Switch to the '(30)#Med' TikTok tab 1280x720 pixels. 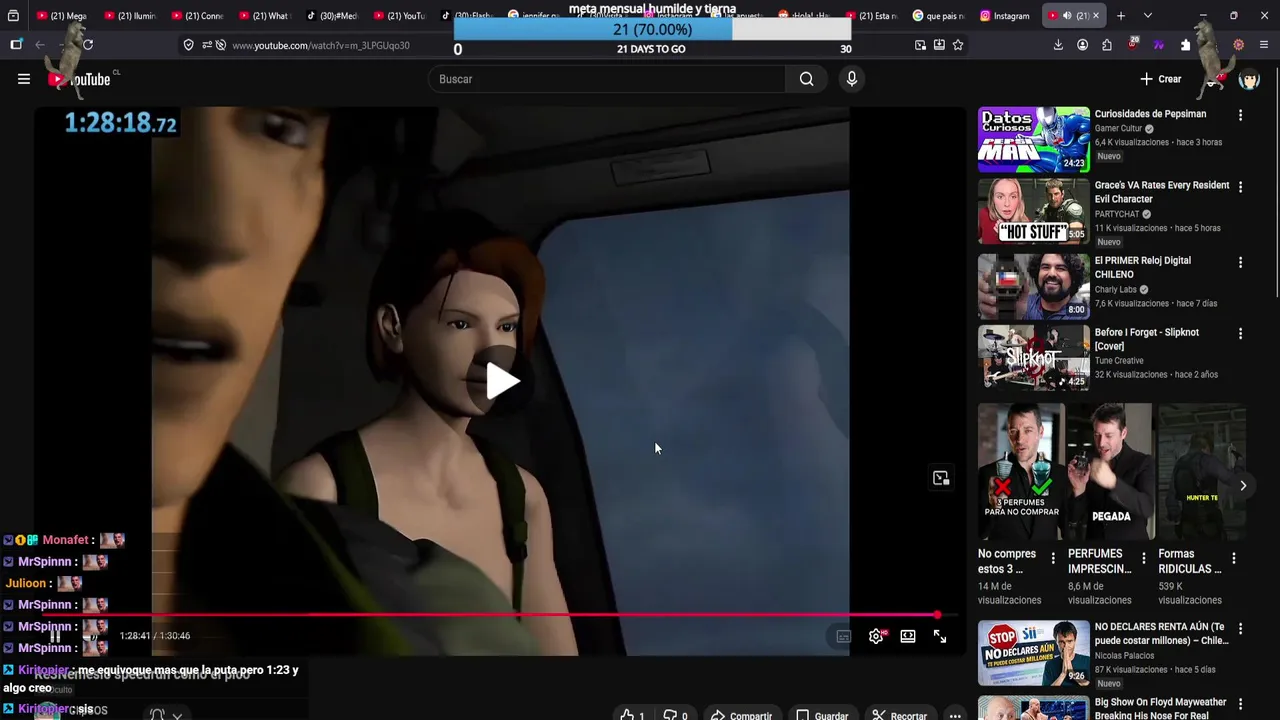point(331,16)
